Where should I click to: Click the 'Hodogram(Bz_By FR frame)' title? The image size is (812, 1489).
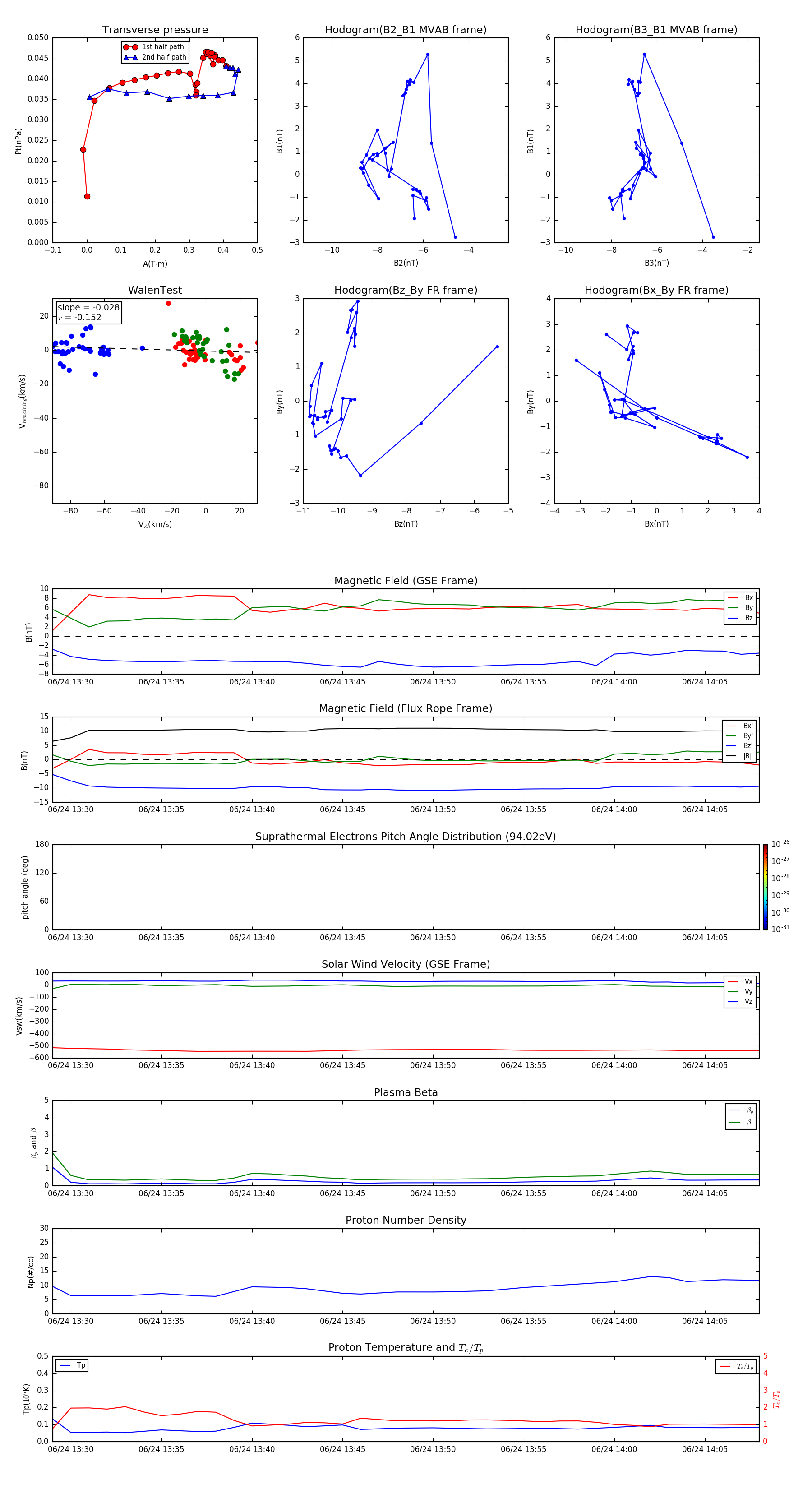point(406,290)
